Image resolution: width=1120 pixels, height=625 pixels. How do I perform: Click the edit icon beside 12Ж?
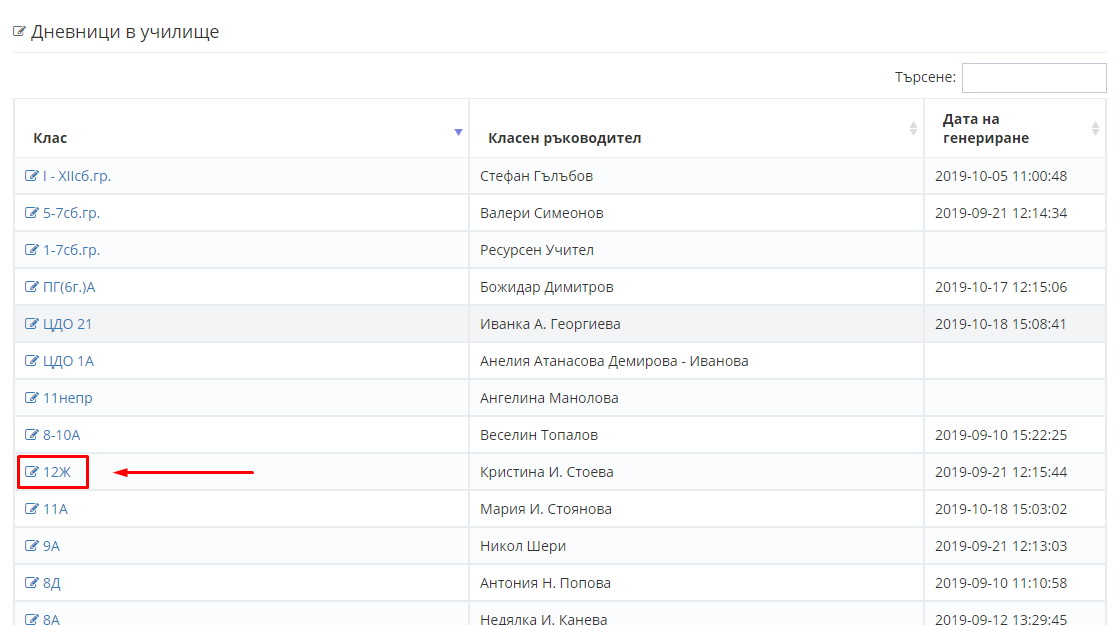(x=31, y=471)
